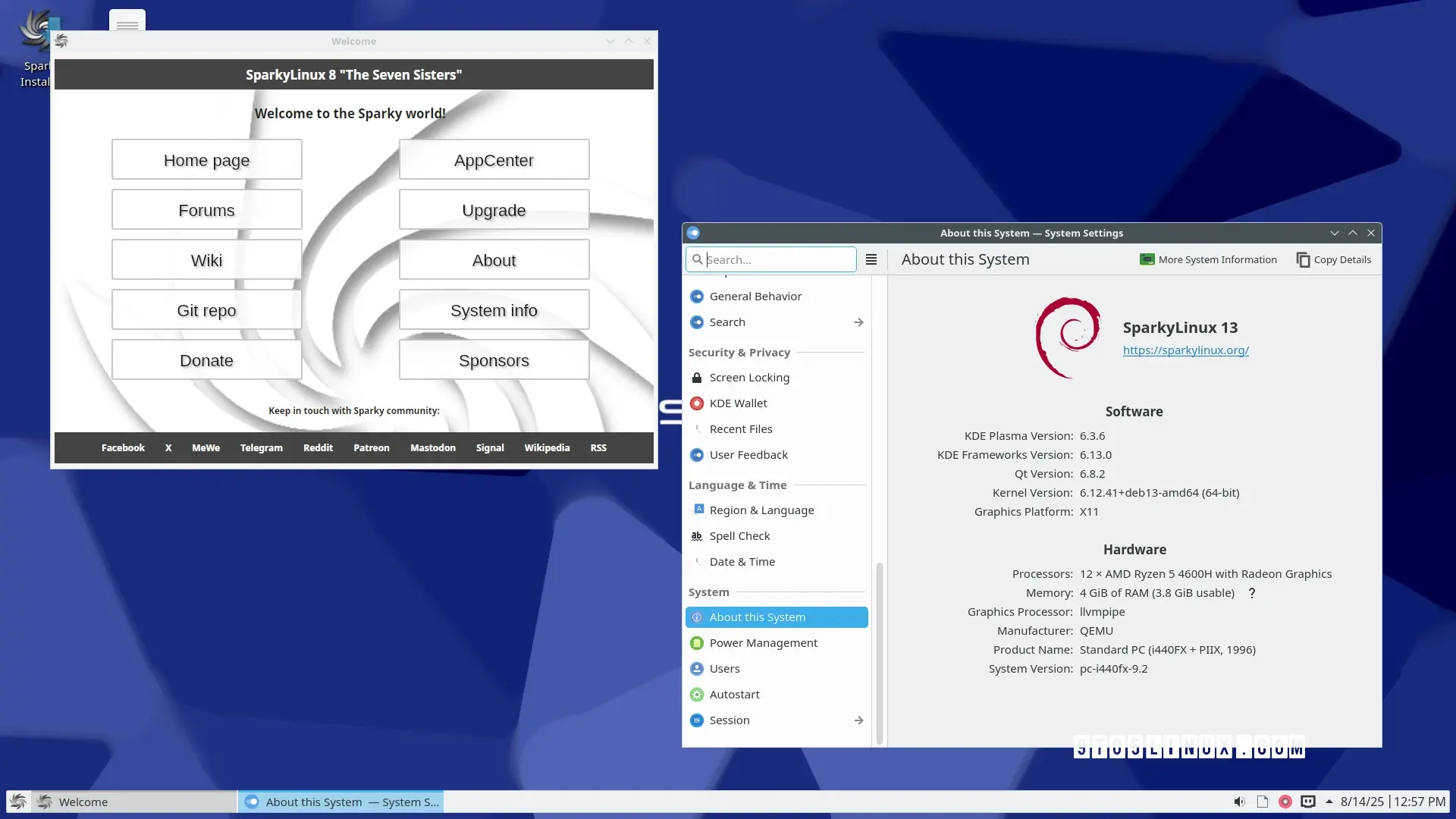Viewport: 1456px width, 819px height.
Task: Click the Wiki button
Action: click(206, 260)
